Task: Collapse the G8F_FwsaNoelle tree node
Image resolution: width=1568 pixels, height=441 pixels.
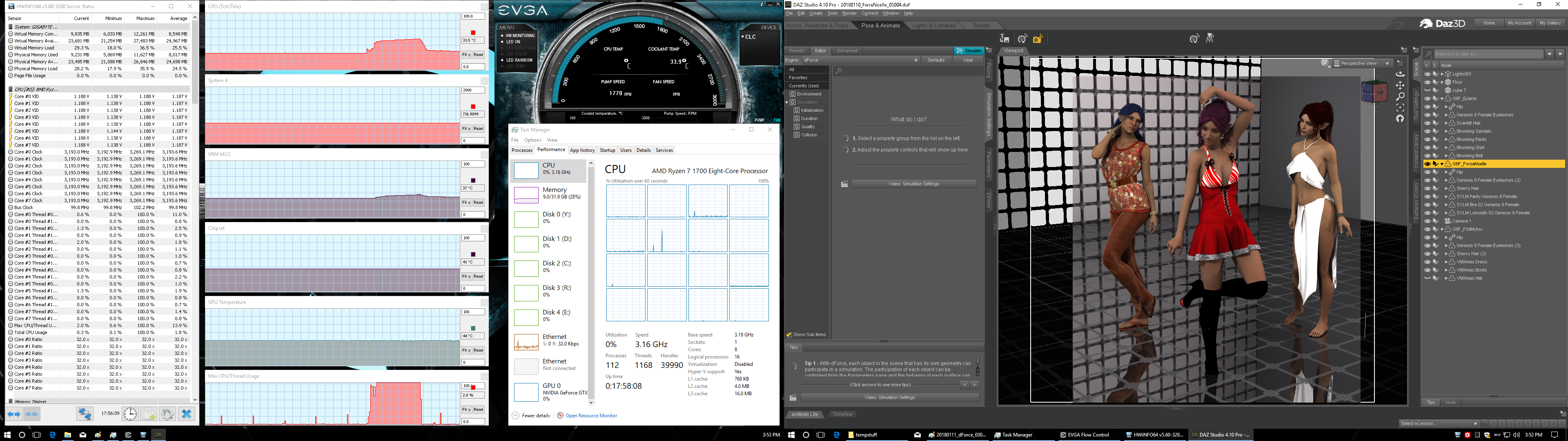Action: (x=1442, y=164)
